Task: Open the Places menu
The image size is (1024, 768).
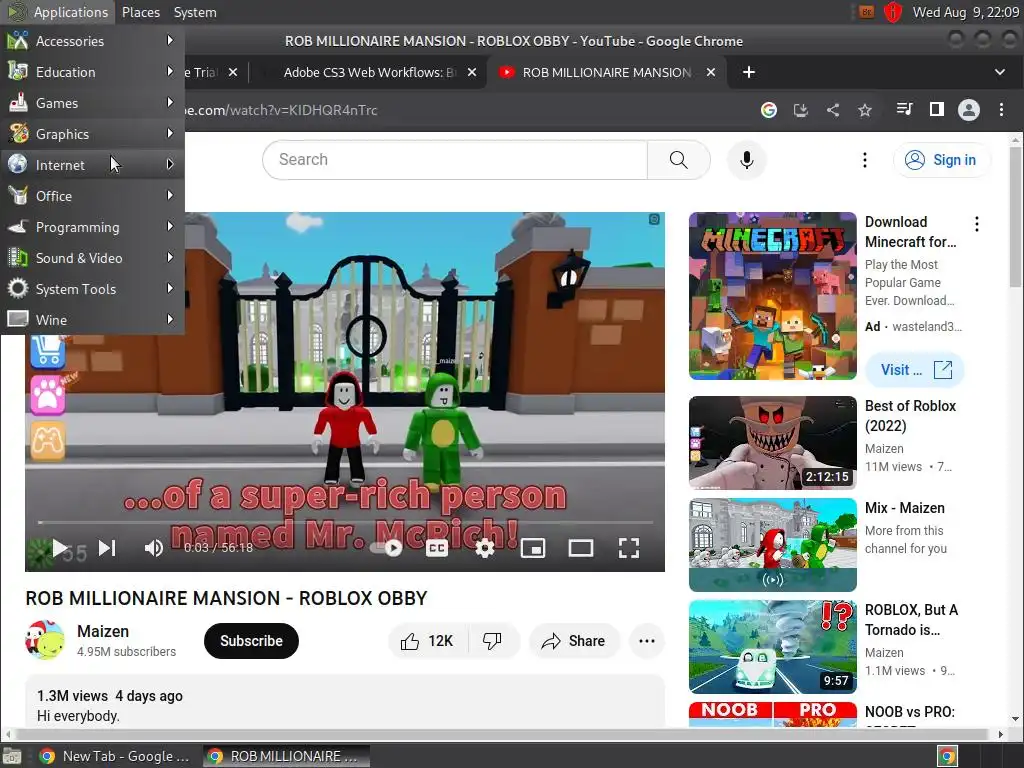Action: pos(140,12)
